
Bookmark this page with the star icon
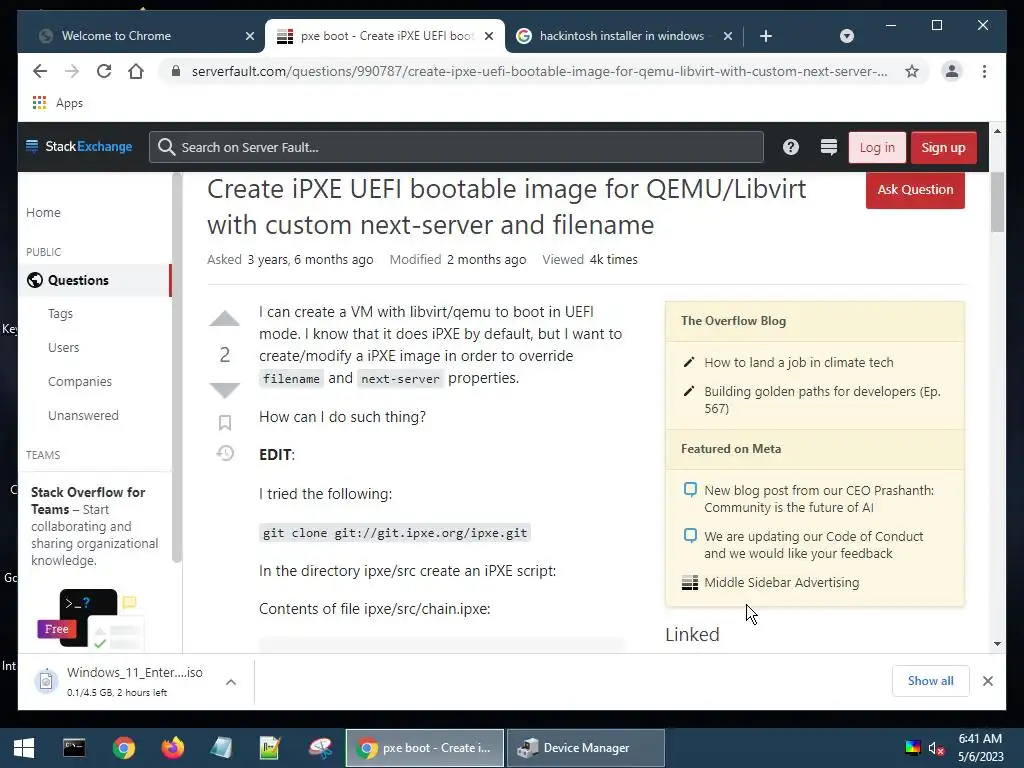pyautogui.click(x=912, y=71)
